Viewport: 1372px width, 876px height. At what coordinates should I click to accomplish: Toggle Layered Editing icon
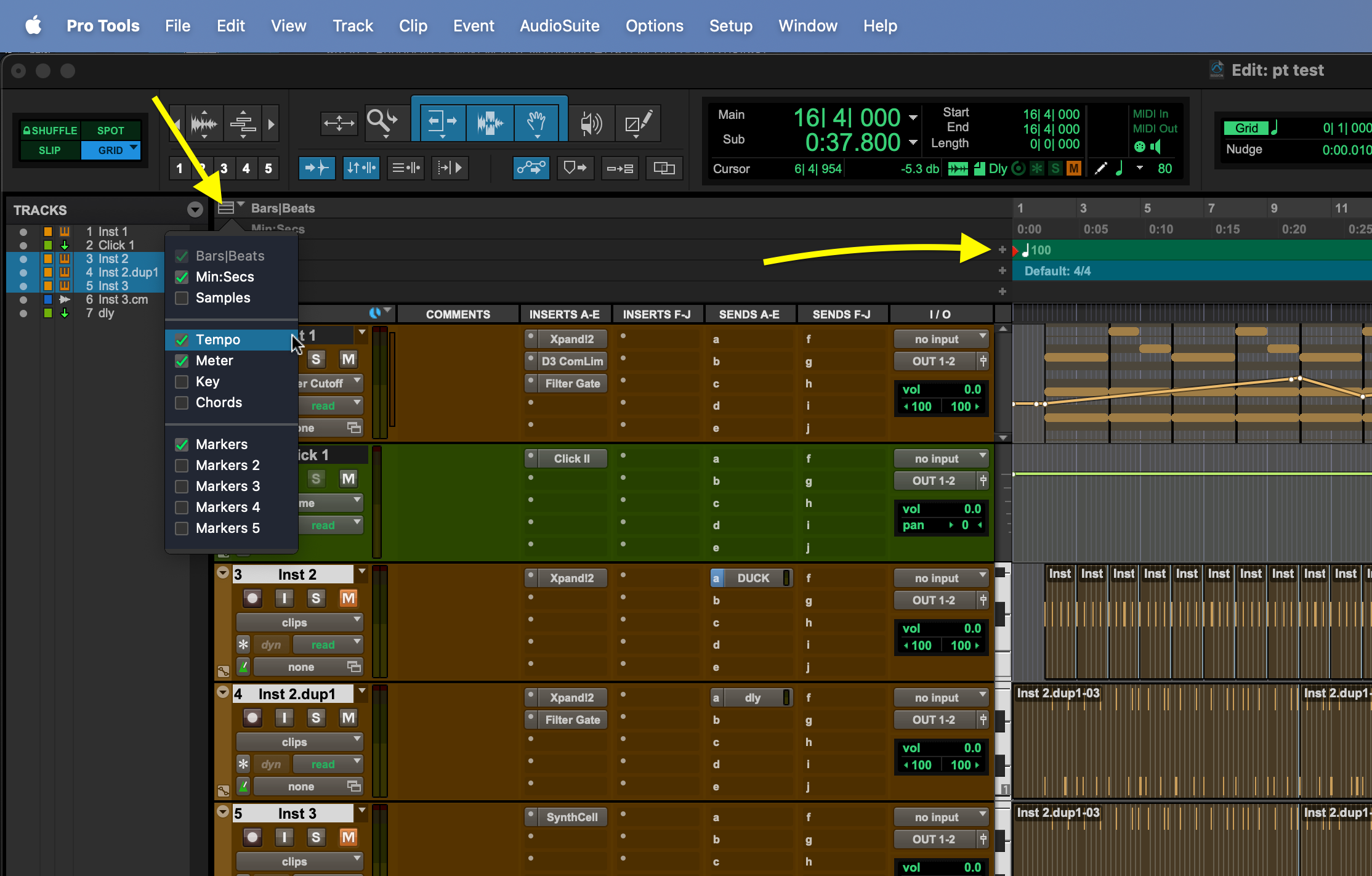click(664, 168)
